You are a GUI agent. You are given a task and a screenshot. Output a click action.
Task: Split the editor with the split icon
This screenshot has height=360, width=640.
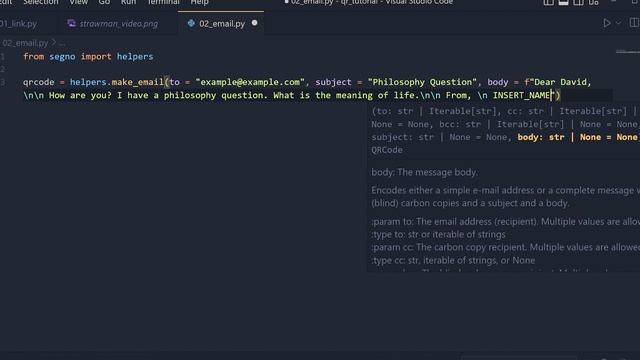(x=635, y=23)
